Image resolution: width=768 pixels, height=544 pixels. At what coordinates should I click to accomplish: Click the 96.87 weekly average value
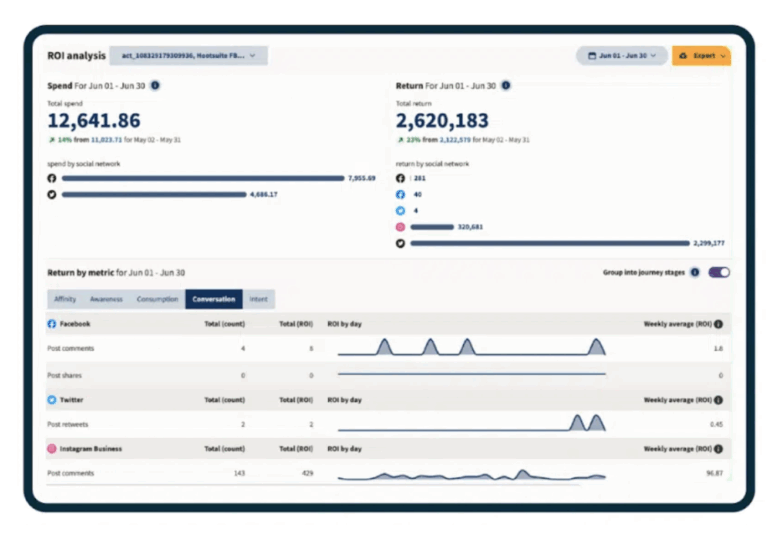715,473
